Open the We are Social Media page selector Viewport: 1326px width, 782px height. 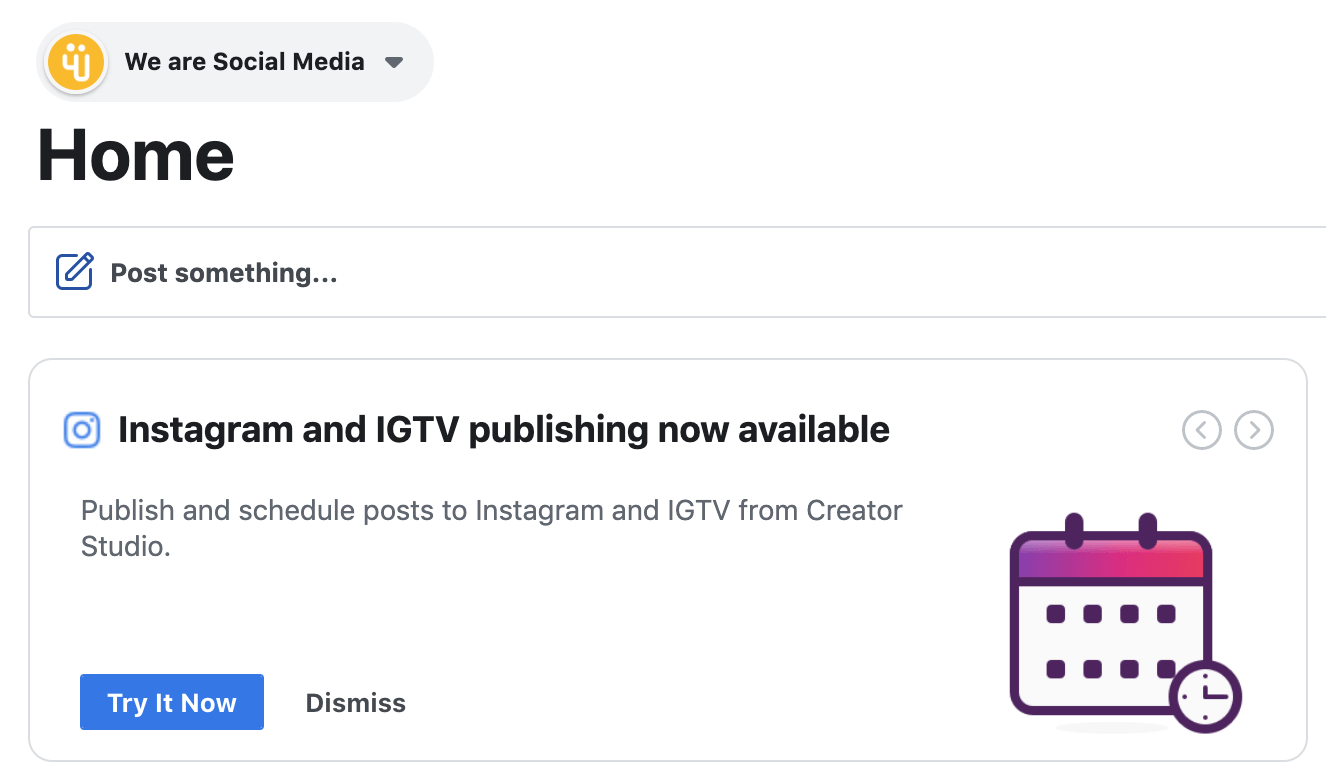pyautogui.click(x=235, y=62)
